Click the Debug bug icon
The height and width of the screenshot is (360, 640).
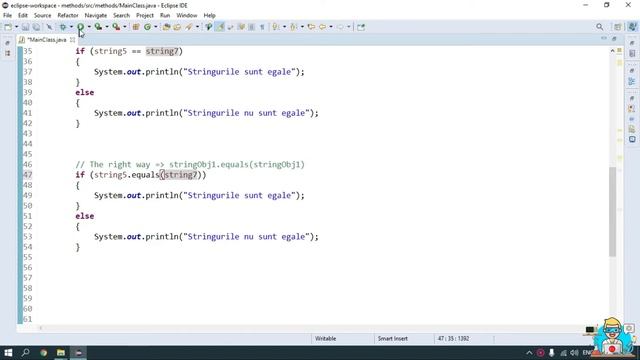(63, 27)
